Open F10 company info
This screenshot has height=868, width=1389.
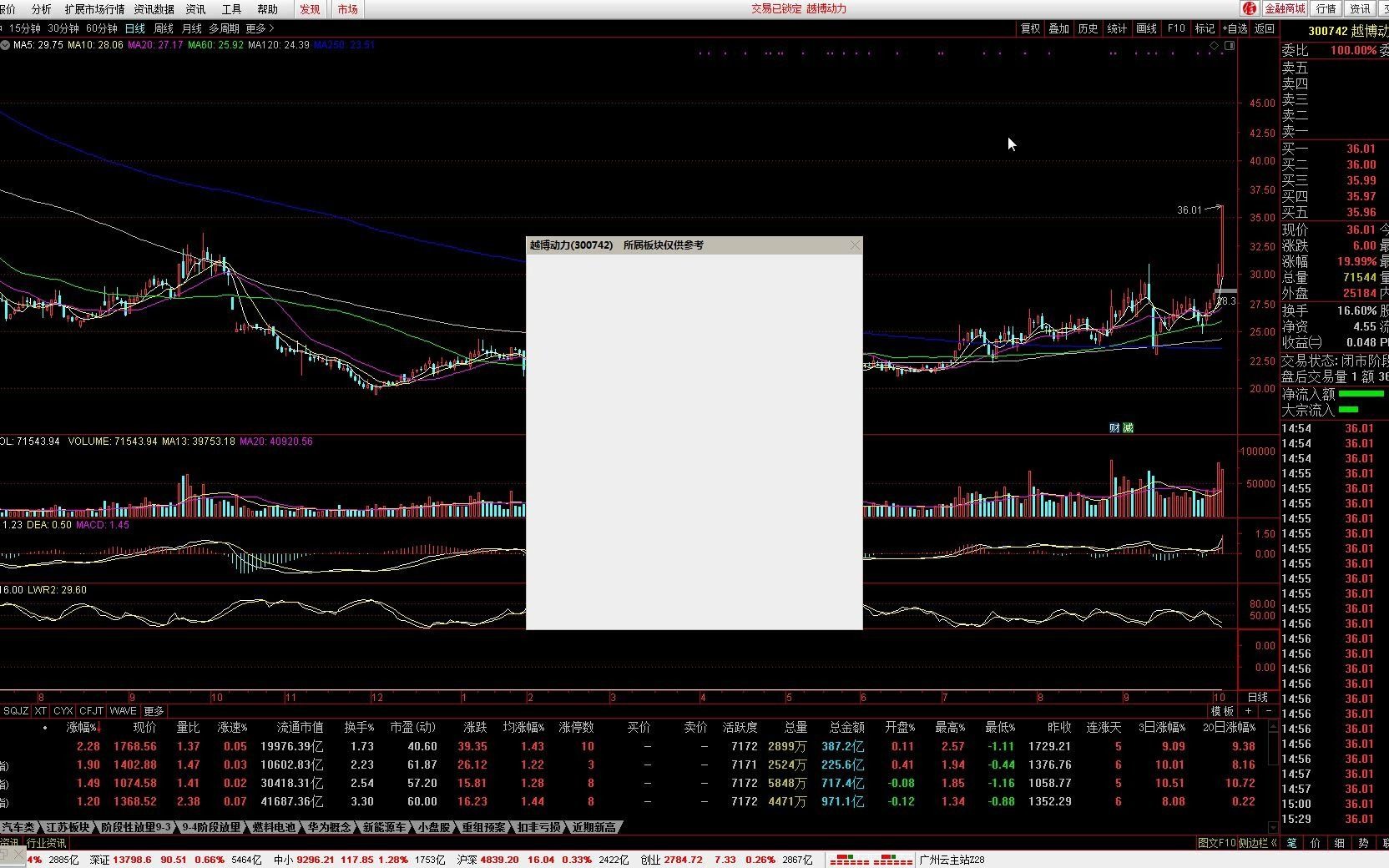coord(1176,28)
